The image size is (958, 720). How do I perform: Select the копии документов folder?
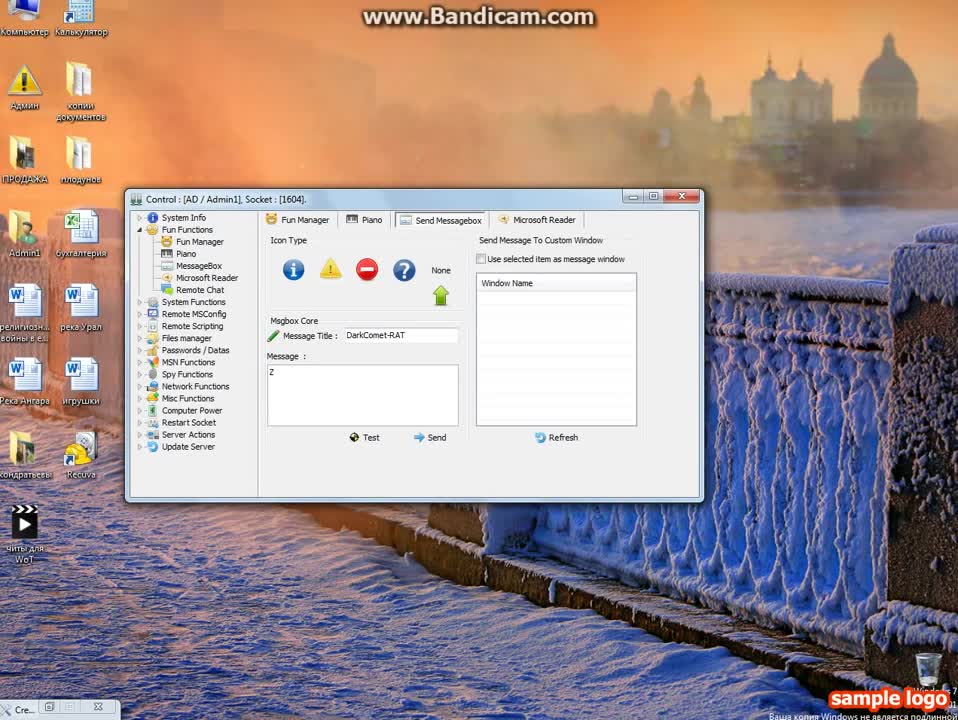[x=81, y=92]
